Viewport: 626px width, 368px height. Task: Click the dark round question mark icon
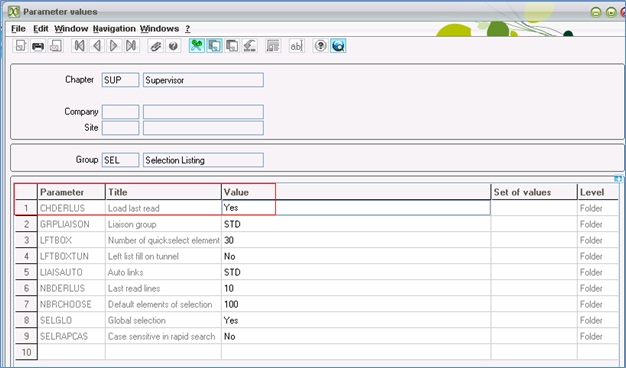click(x=173, y=46)
